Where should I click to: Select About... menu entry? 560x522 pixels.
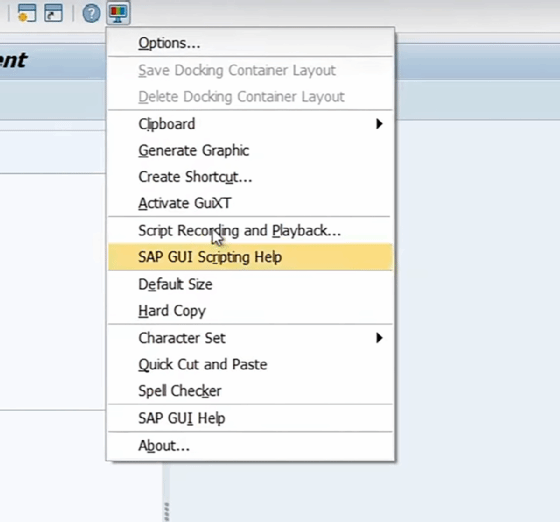click(250, 446)
